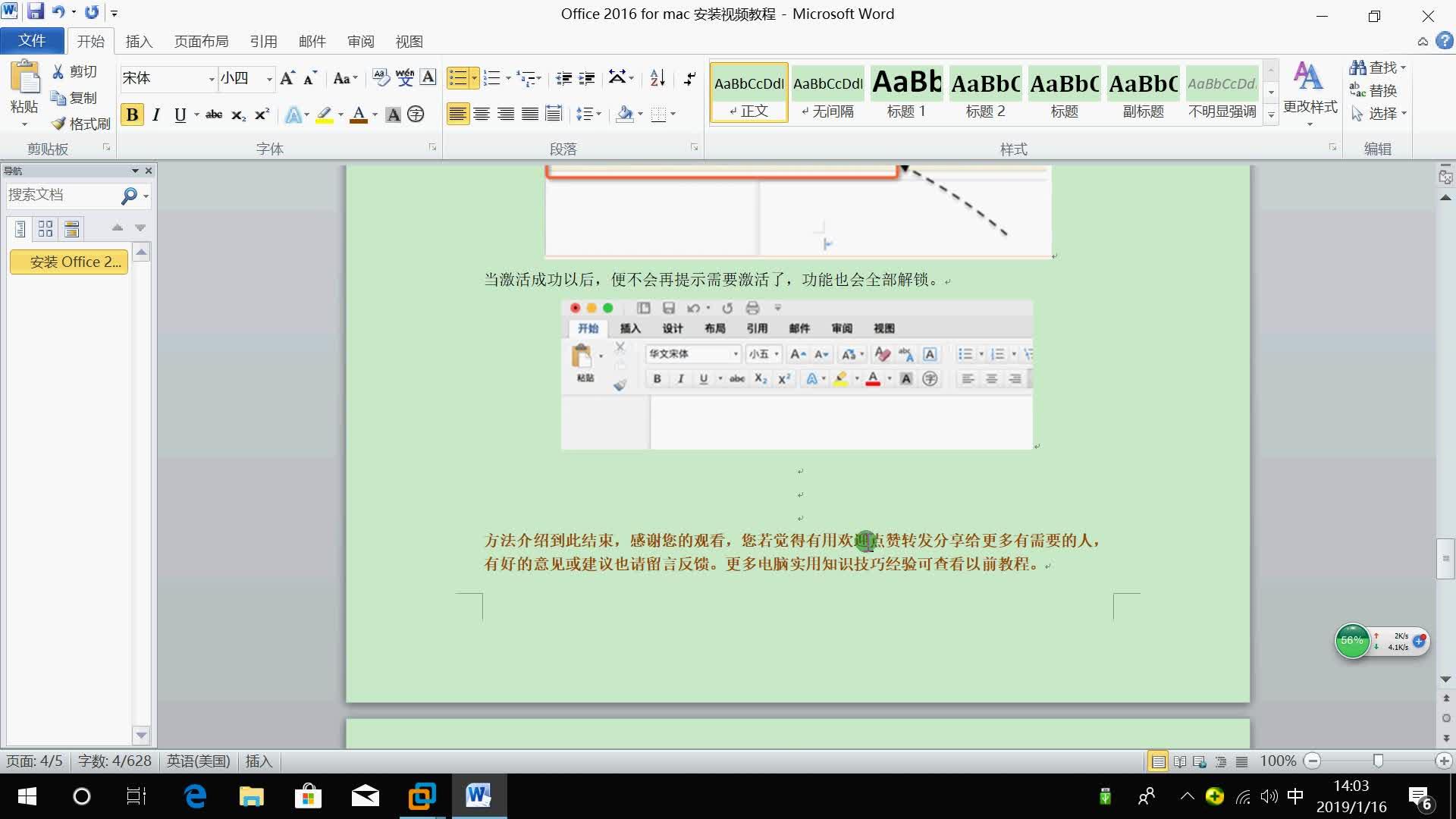
Task: Open the font size dropdown 小四
Action: [268, 79]
